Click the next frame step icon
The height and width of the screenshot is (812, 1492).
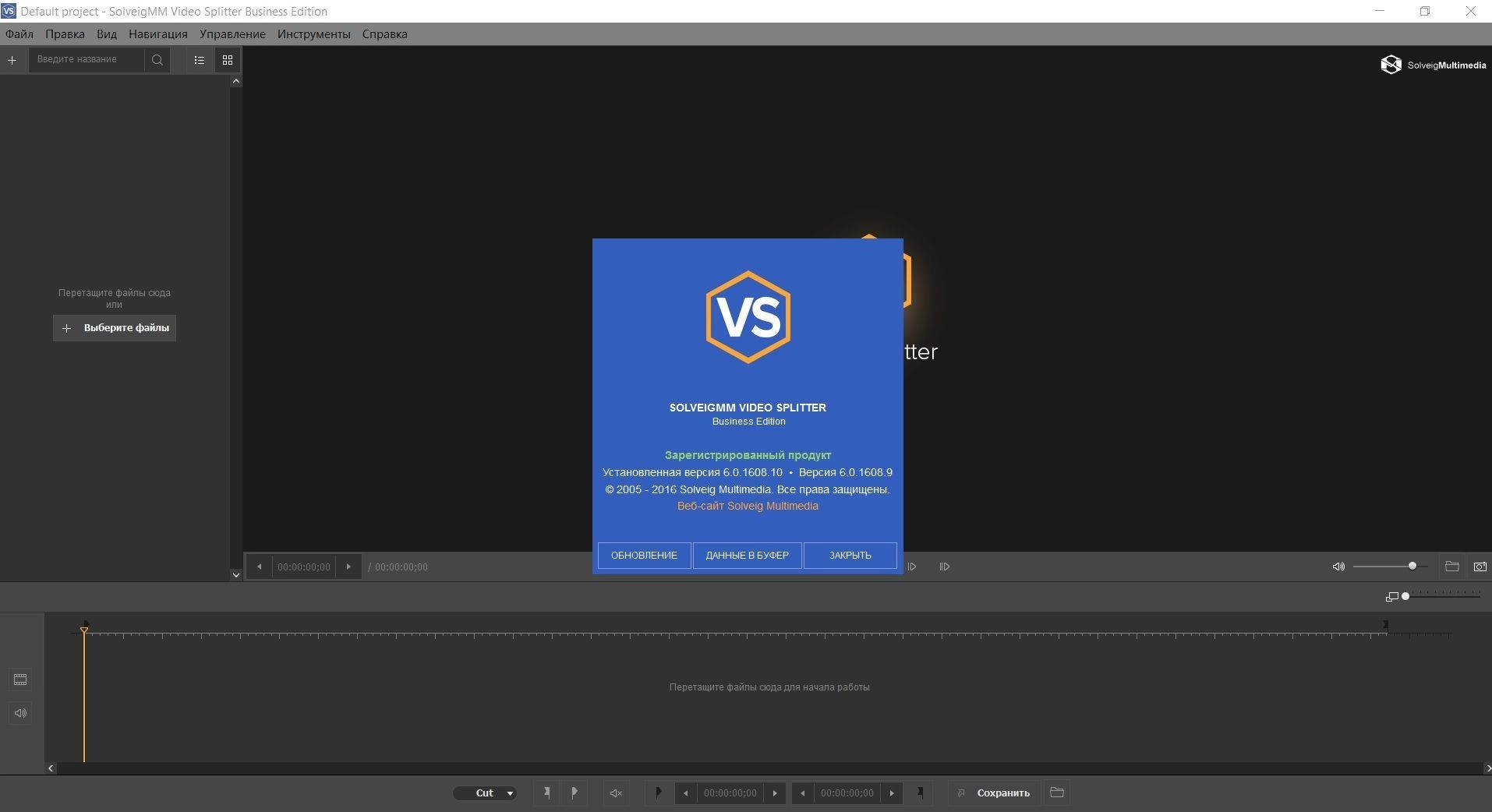click(912, 567)
